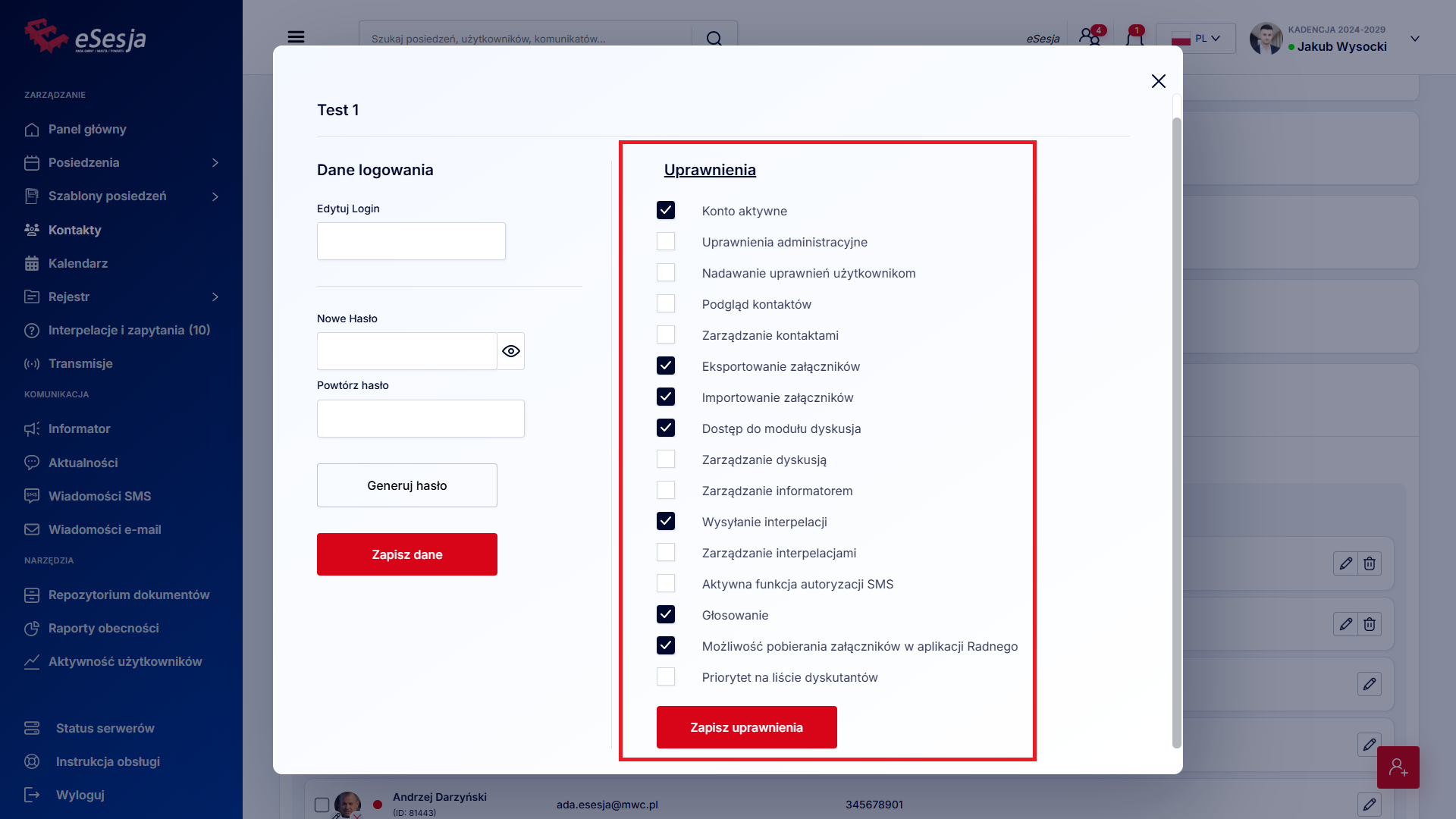1456x819 pixels.
Task: Show password with the eye icon
Action: point(511,351)
